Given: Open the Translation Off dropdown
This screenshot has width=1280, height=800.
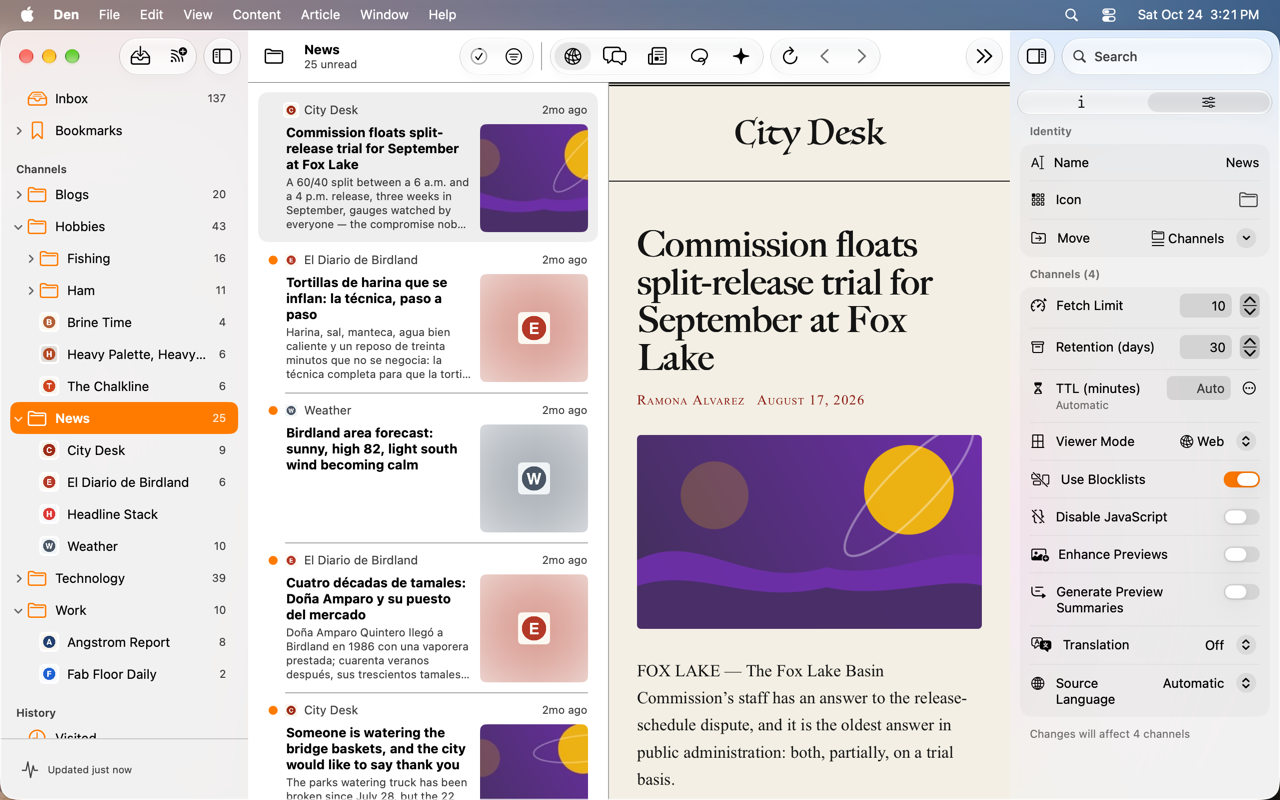Looking at the screenshot, I should pyautogui.click(x=1229, y=645).
